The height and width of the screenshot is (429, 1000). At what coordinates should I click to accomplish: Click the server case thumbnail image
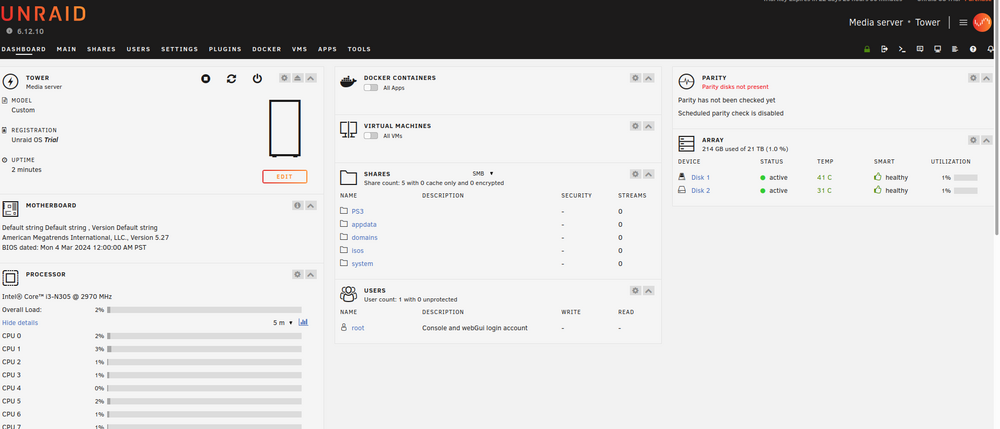(x=284, y=128)
